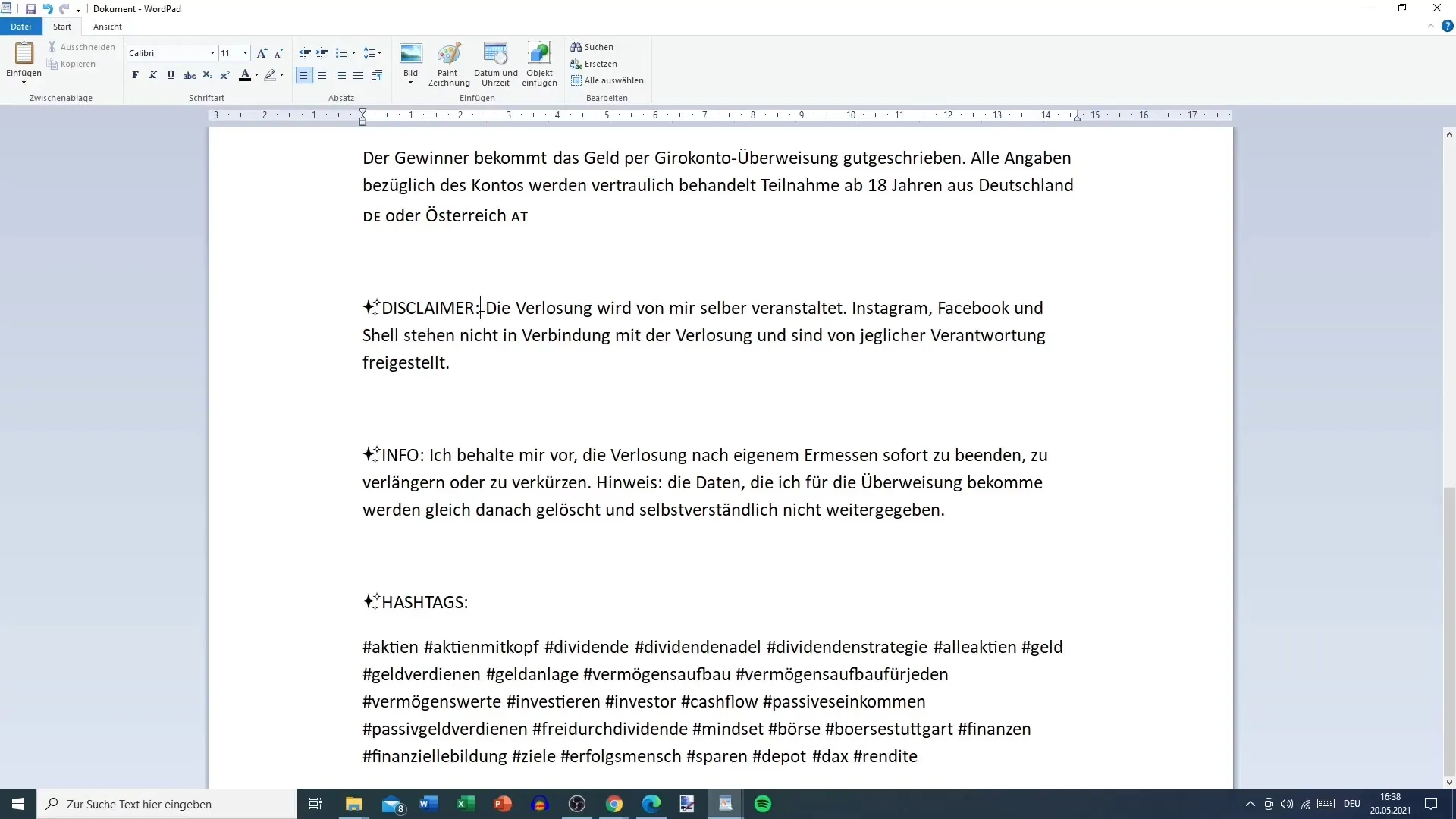Open Google Chrome from the taskbar
The width and height of the screenshot is (1456, 819).
tap(614, 804)
